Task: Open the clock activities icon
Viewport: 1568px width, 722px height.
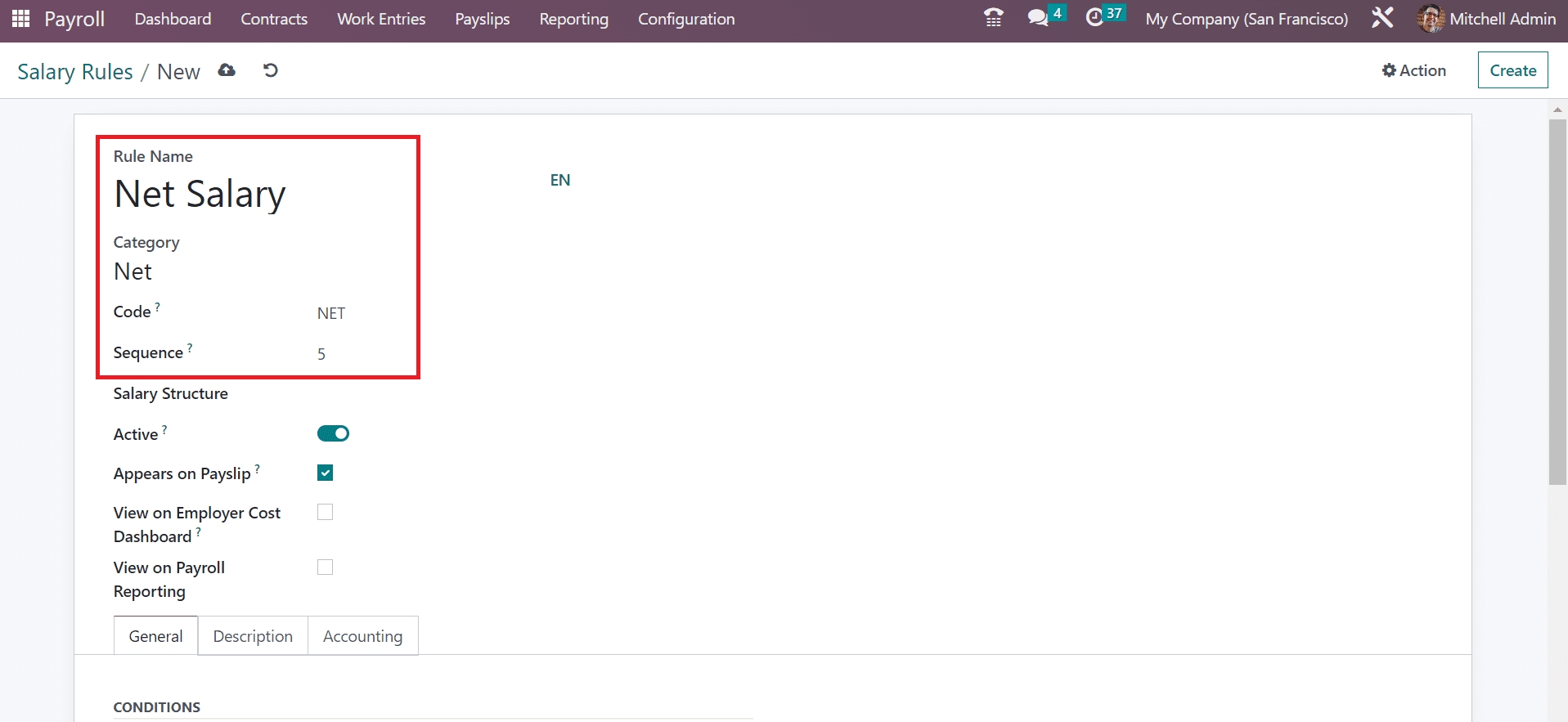Action: tap(1094, 18)
